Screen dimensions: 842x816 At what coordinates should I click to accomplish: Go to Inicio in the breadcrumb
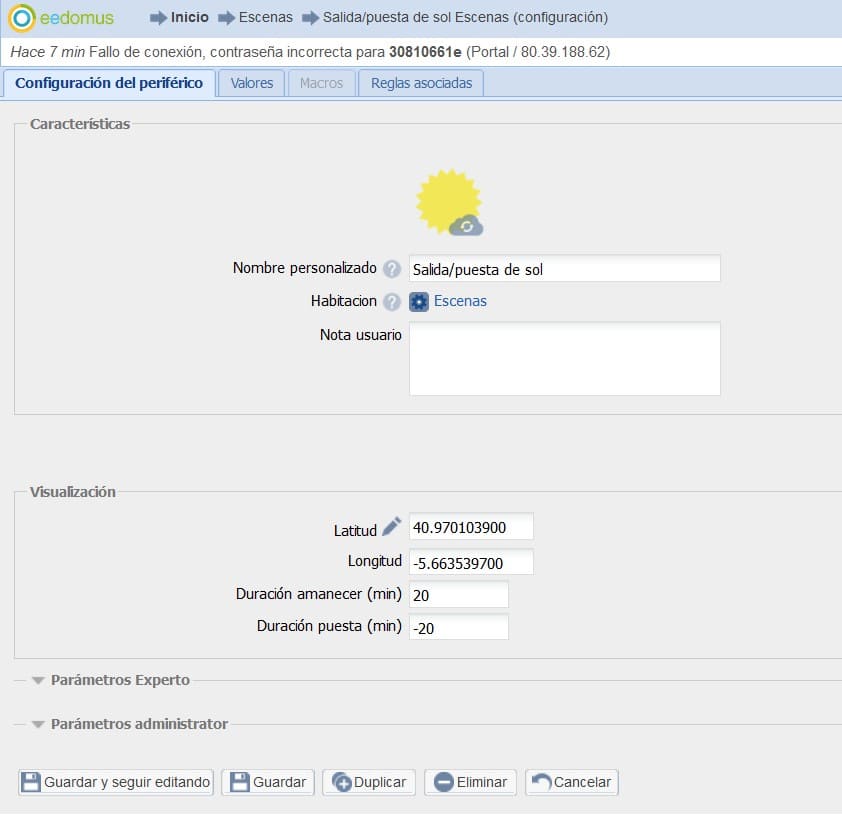click(x=189, y=17)
